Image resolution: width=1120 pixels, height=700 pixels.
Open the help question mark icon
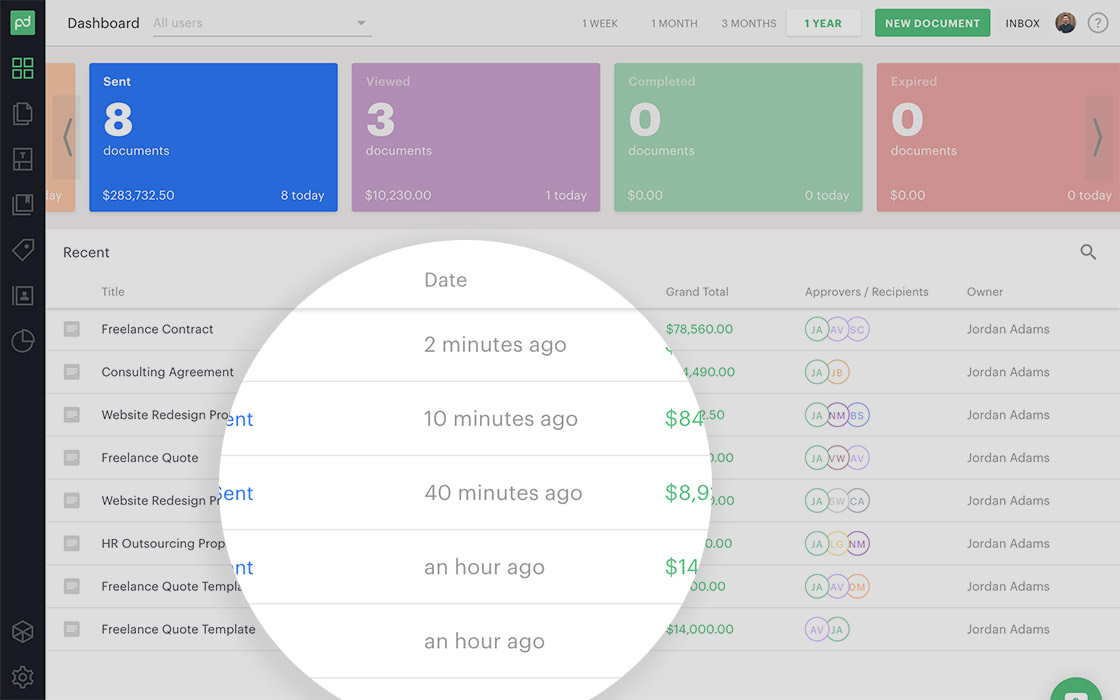(1098, 23)
